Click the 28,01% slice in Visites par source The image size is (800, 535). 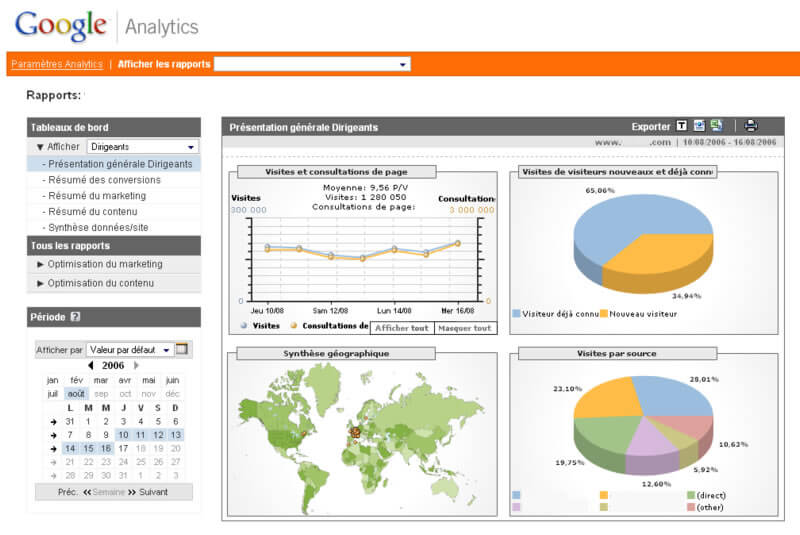[673, 395]
